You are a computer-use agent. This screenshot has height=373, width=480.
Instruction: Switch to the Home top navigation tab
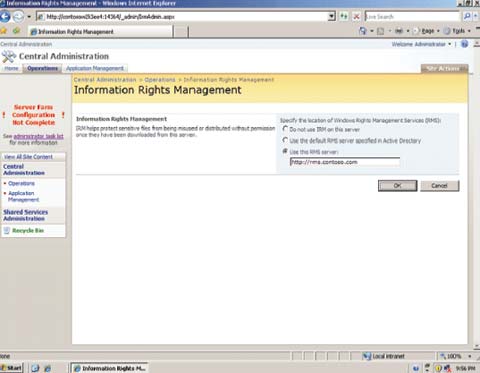(11, 68)
